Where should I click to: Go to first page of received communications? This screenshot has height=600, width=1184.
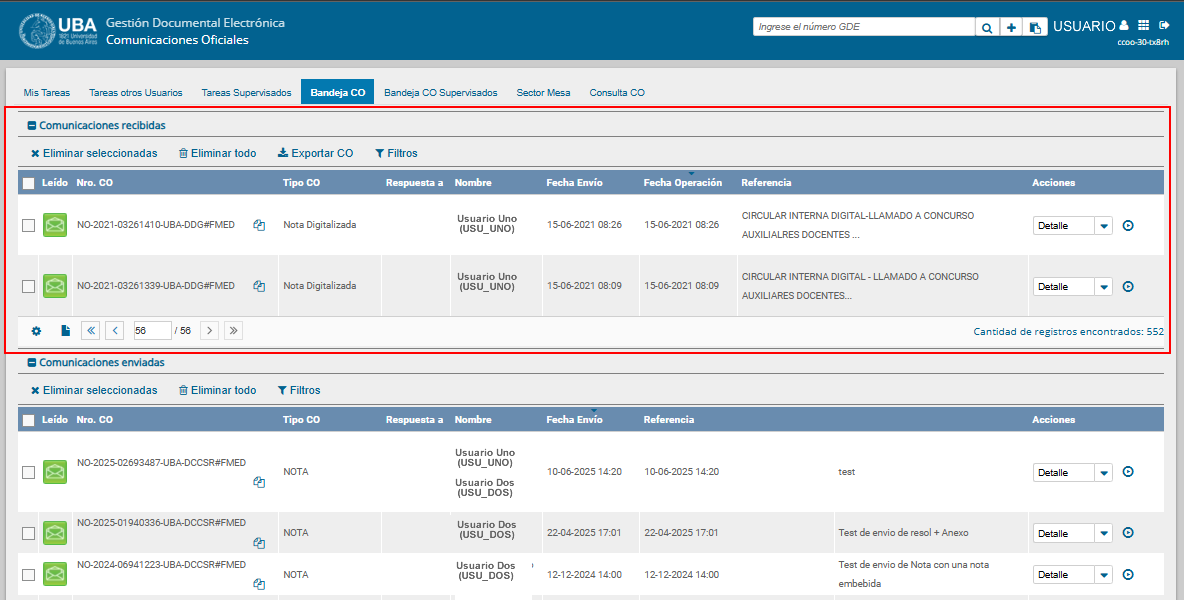pyautogui.click(x=90, y=331)
